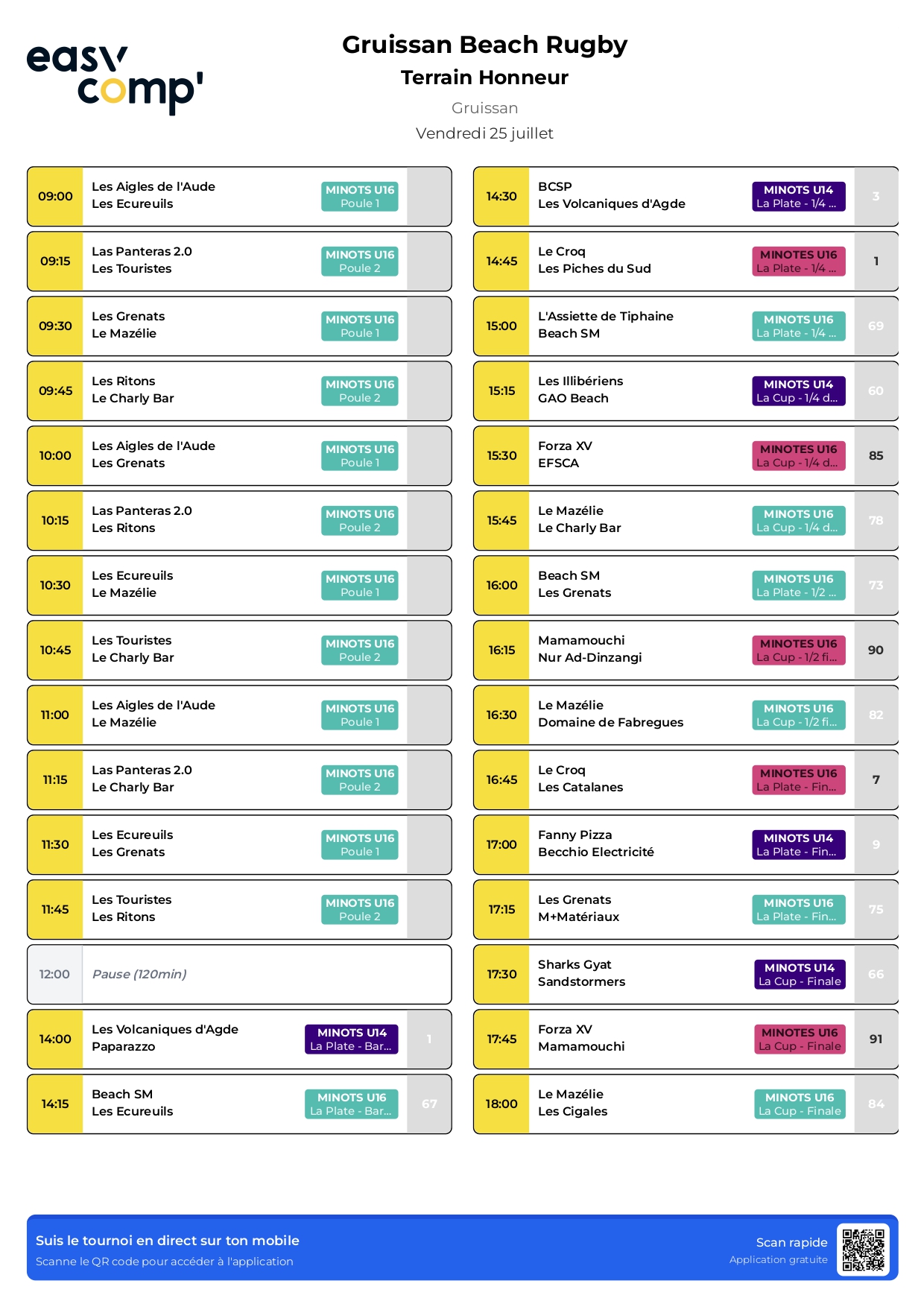
Task: Click the MINOTS U14 La Plate badge at 14:30
Action: [x=798, y=197]
